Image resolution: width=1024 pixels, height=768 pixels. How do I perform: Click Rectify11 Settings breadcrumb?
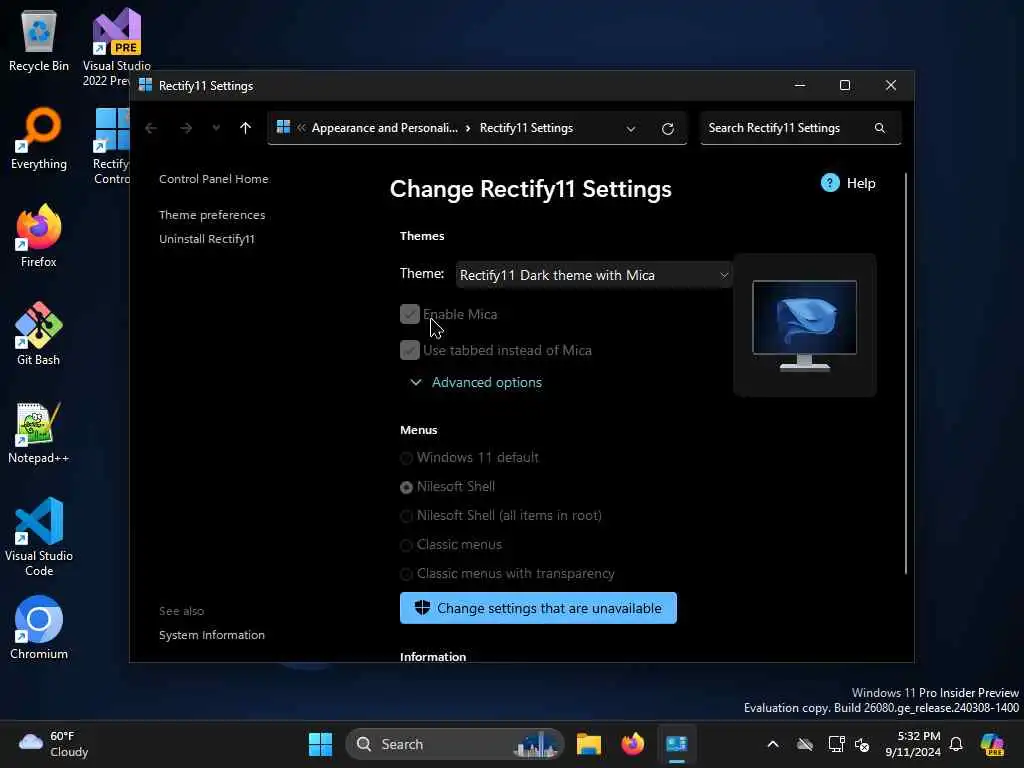tap(526, 128)
